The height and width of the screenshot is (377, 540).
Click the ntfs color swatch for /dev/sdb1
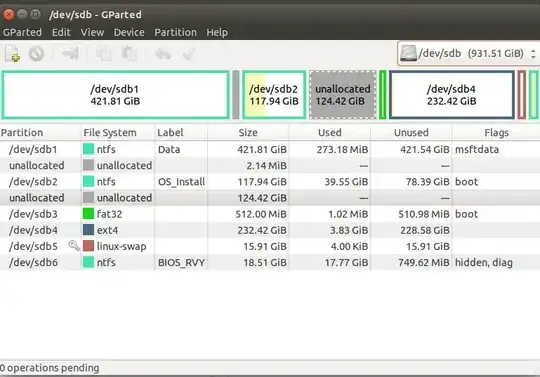pos(89,149)
